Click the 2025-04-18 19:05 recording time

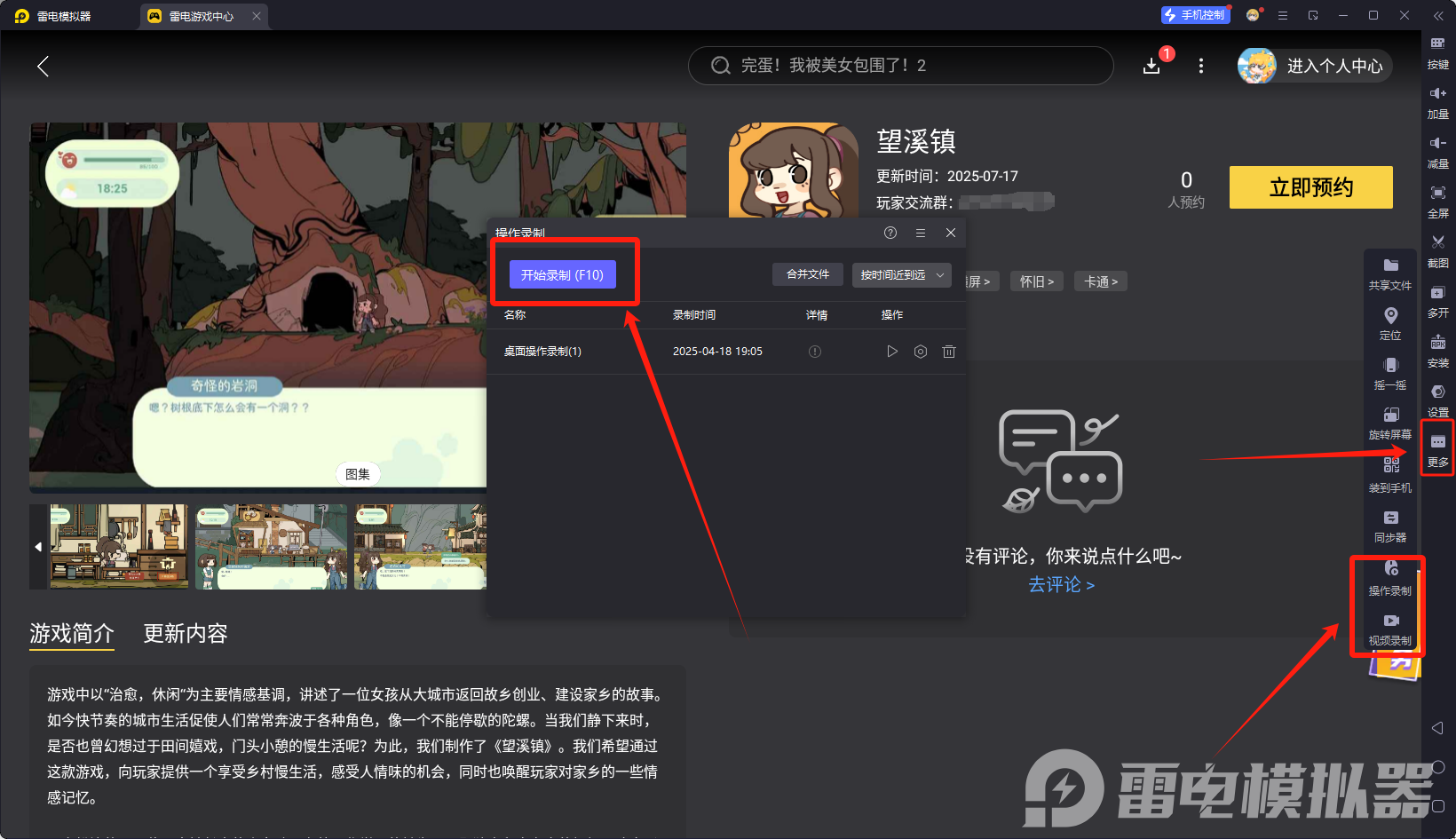click(717, 352)
